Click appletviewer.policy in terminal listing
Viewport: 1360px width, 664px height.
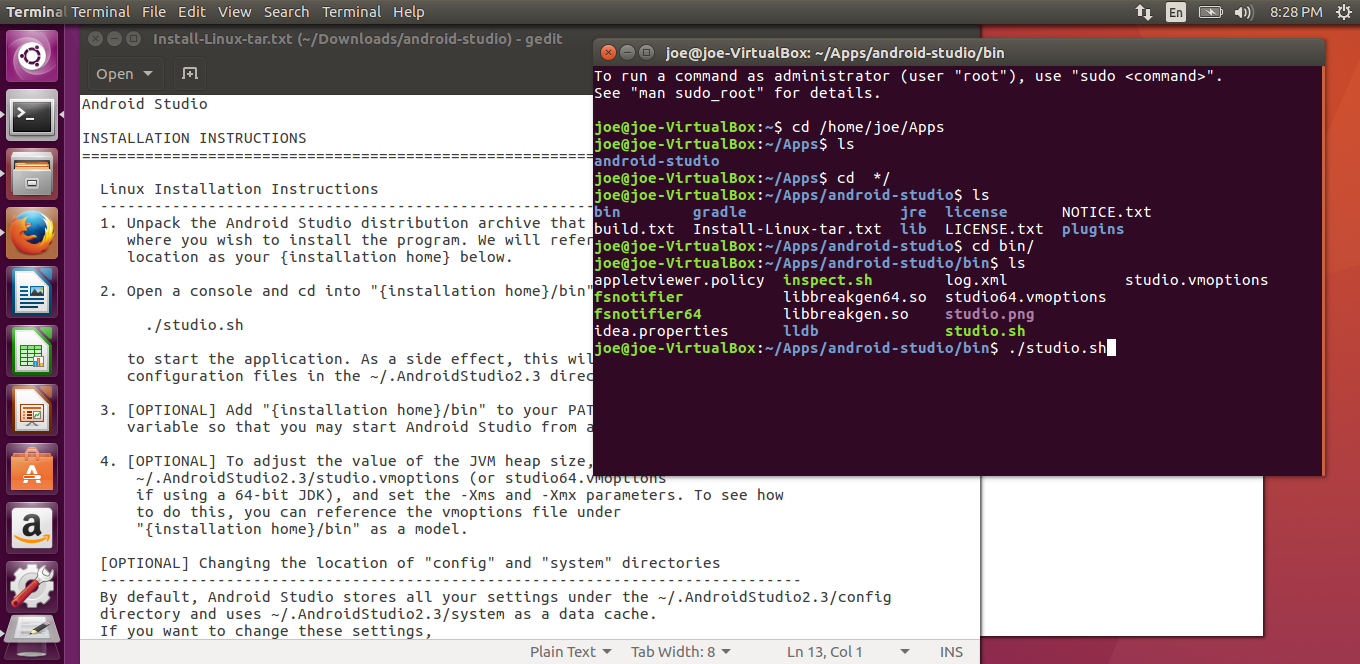[x=679, y=280]
